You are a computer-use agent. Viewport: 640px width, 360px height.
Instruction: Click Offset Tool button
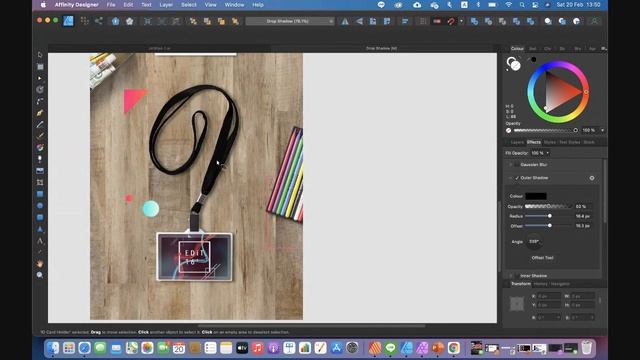[542, 258]
